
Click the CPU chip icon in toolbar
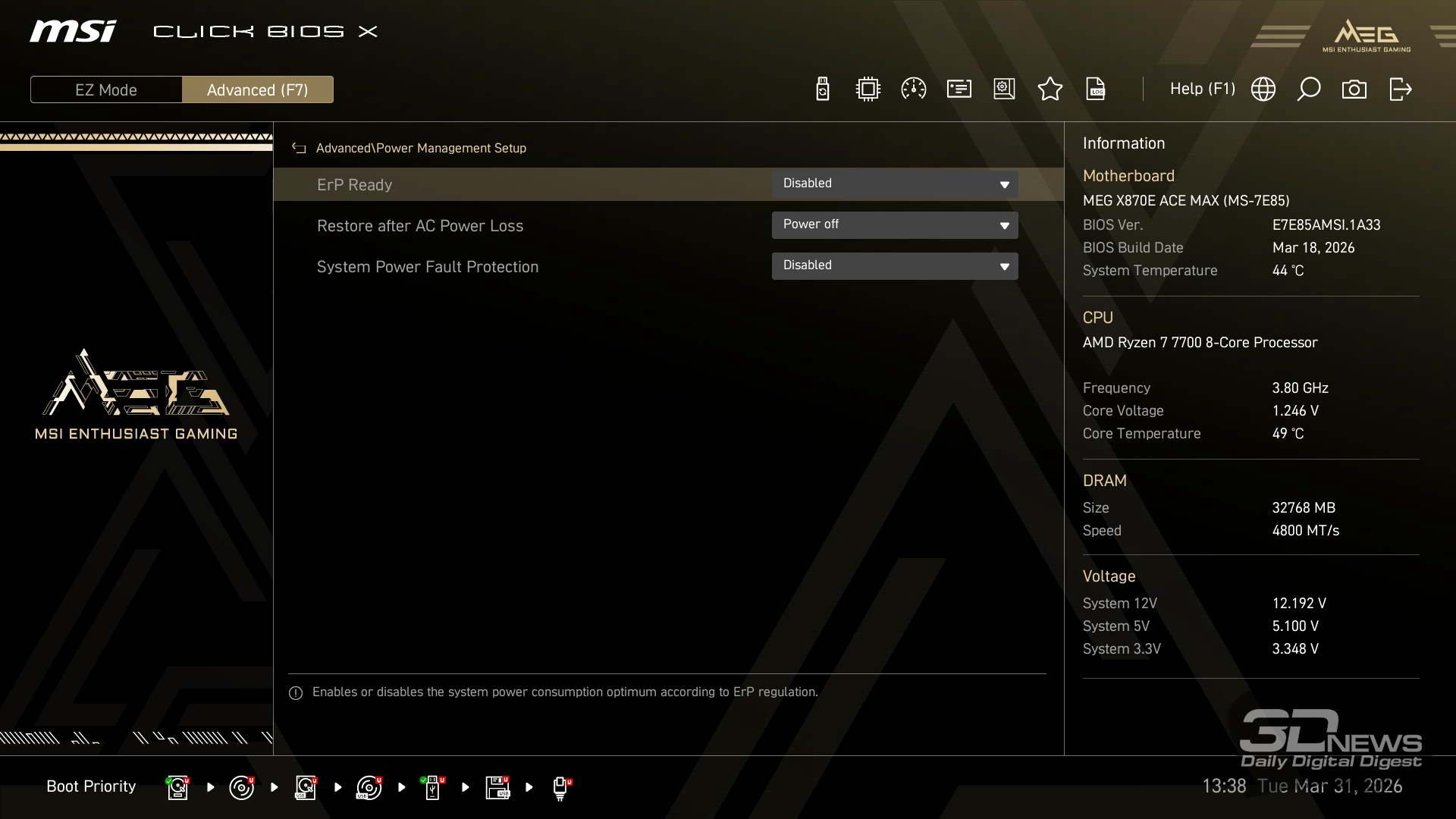pyautogui.click(x=868, y=89)
